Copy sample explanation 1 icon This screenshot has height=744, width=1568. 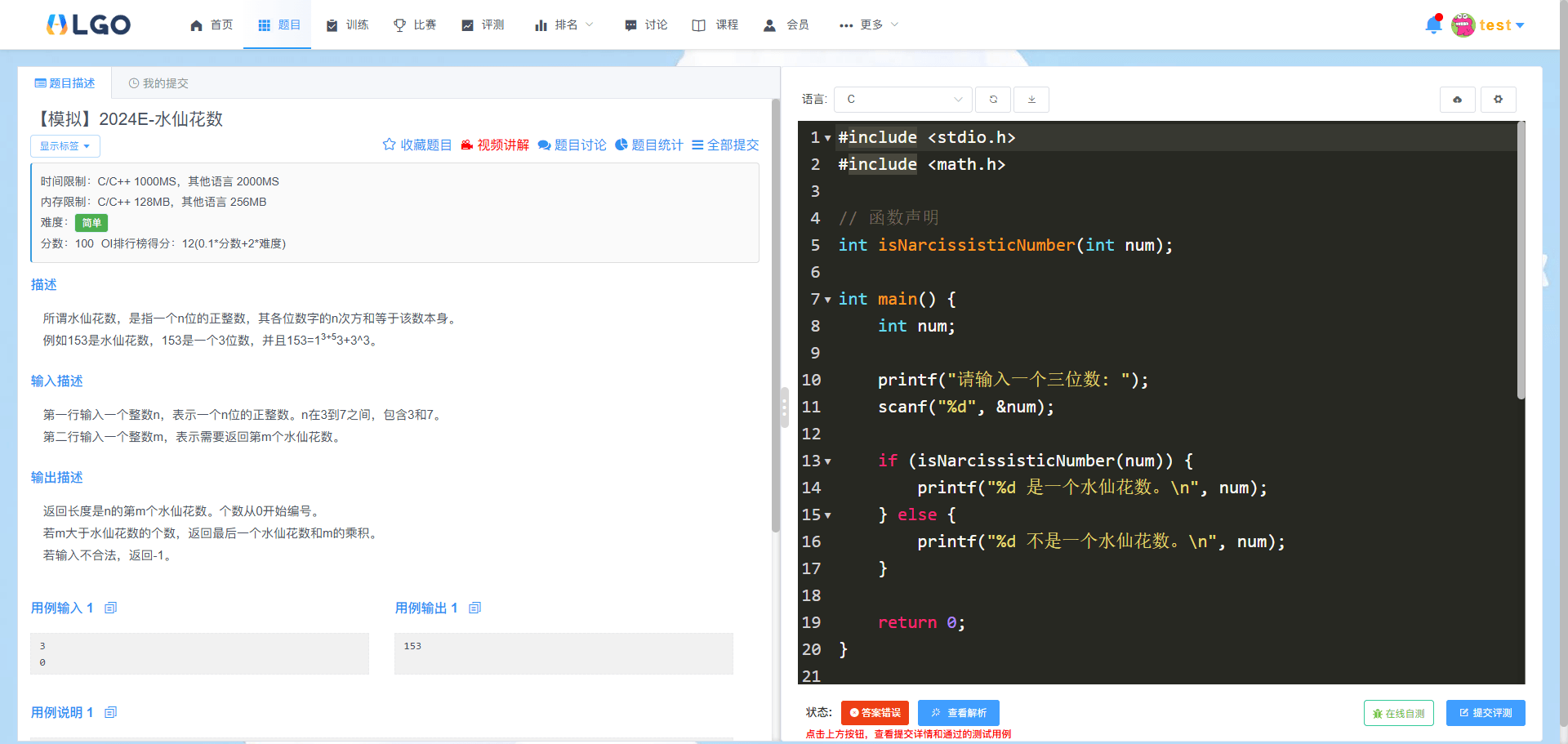tap(111, 712)
